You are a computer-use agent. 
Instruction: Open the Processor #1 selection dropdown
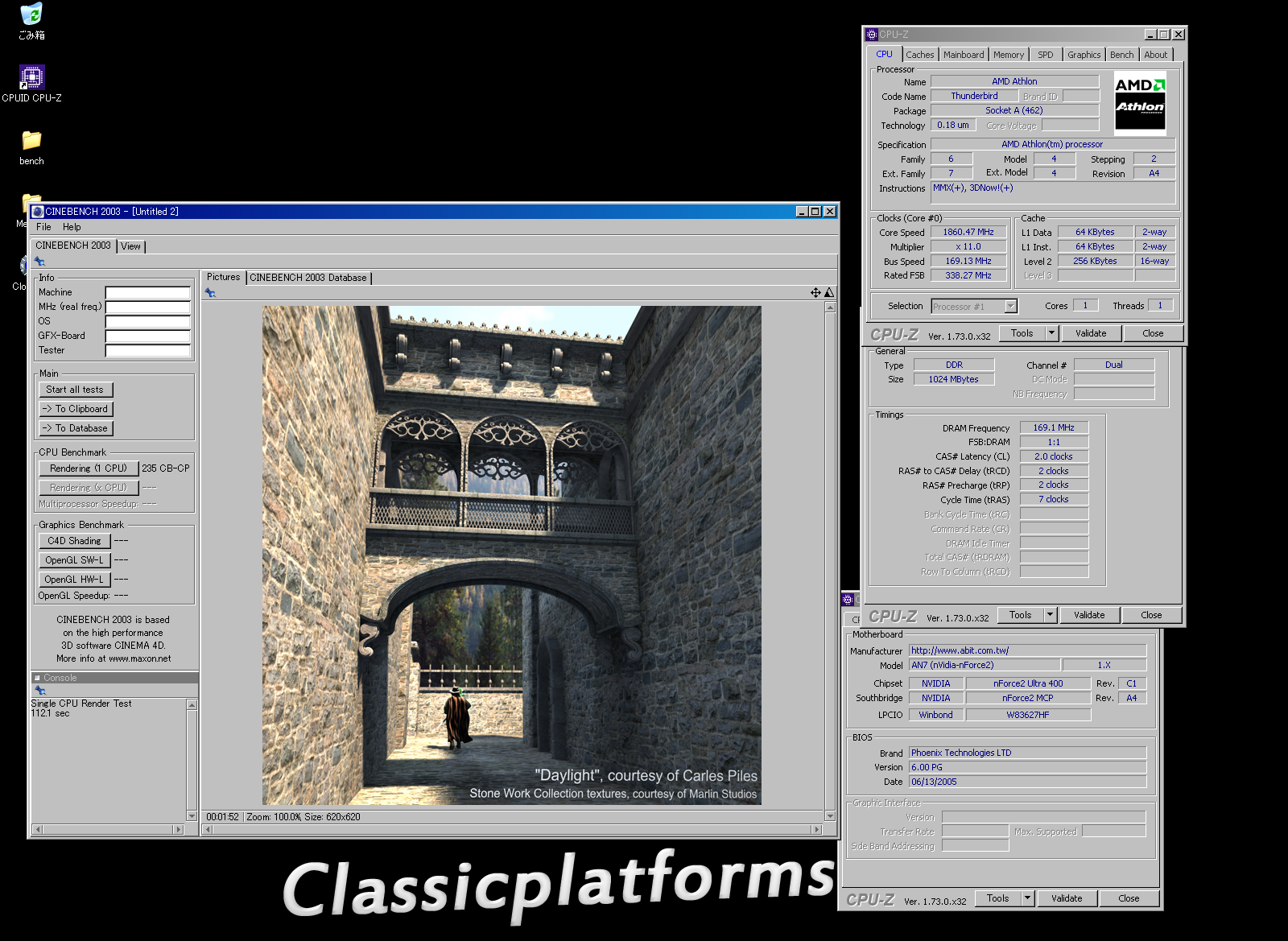(x=1011, y=306)
